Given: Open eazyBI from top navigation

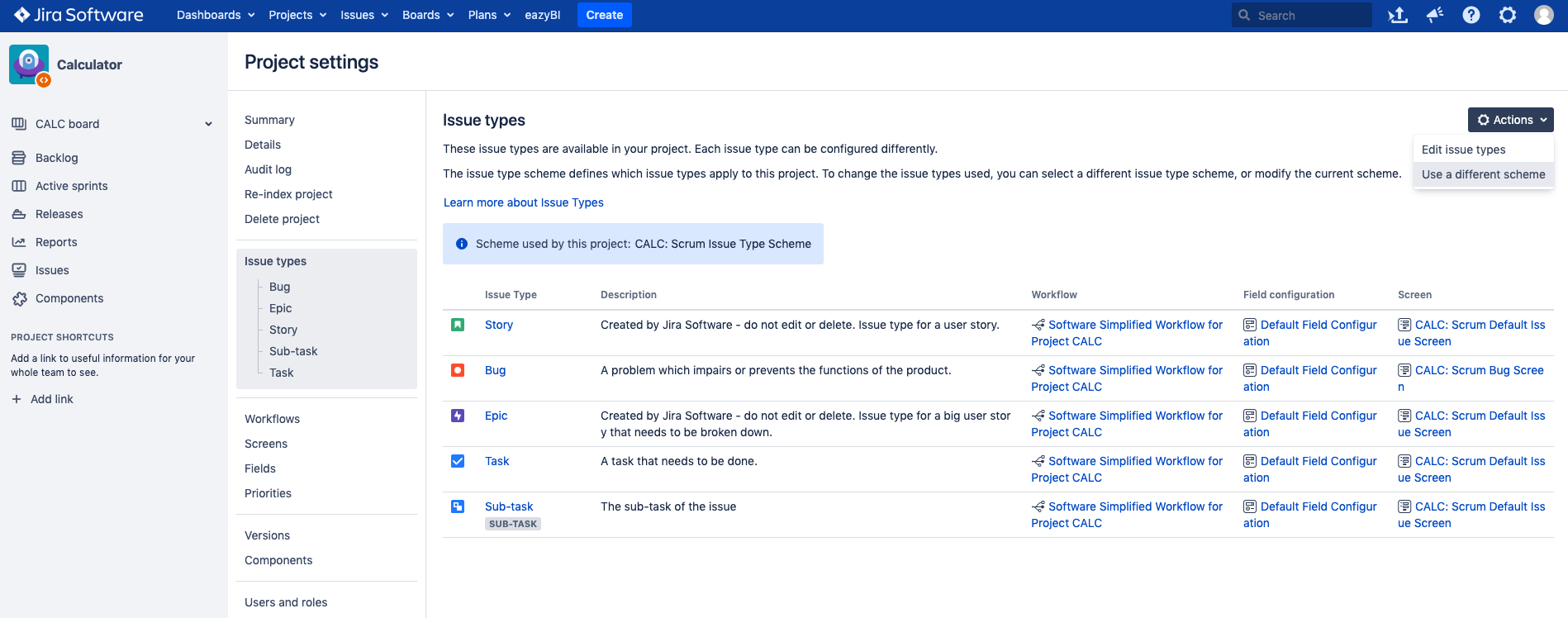Looking at the screenshot, I should pyautogui.click(x=543, y=15).
